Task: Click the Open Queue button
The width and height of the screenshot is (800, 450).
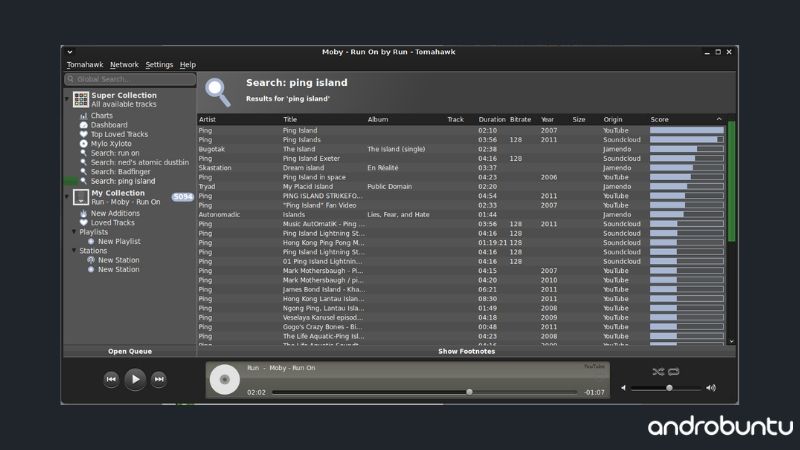Action: click(130, 352)
